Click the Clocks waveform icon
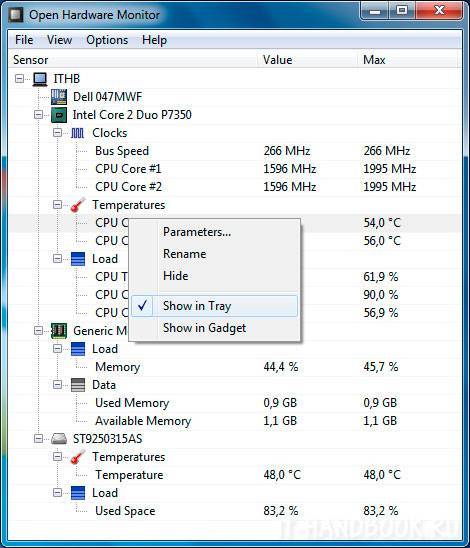The width and height of the screenshot is (470, 548). tap(78, 133)
